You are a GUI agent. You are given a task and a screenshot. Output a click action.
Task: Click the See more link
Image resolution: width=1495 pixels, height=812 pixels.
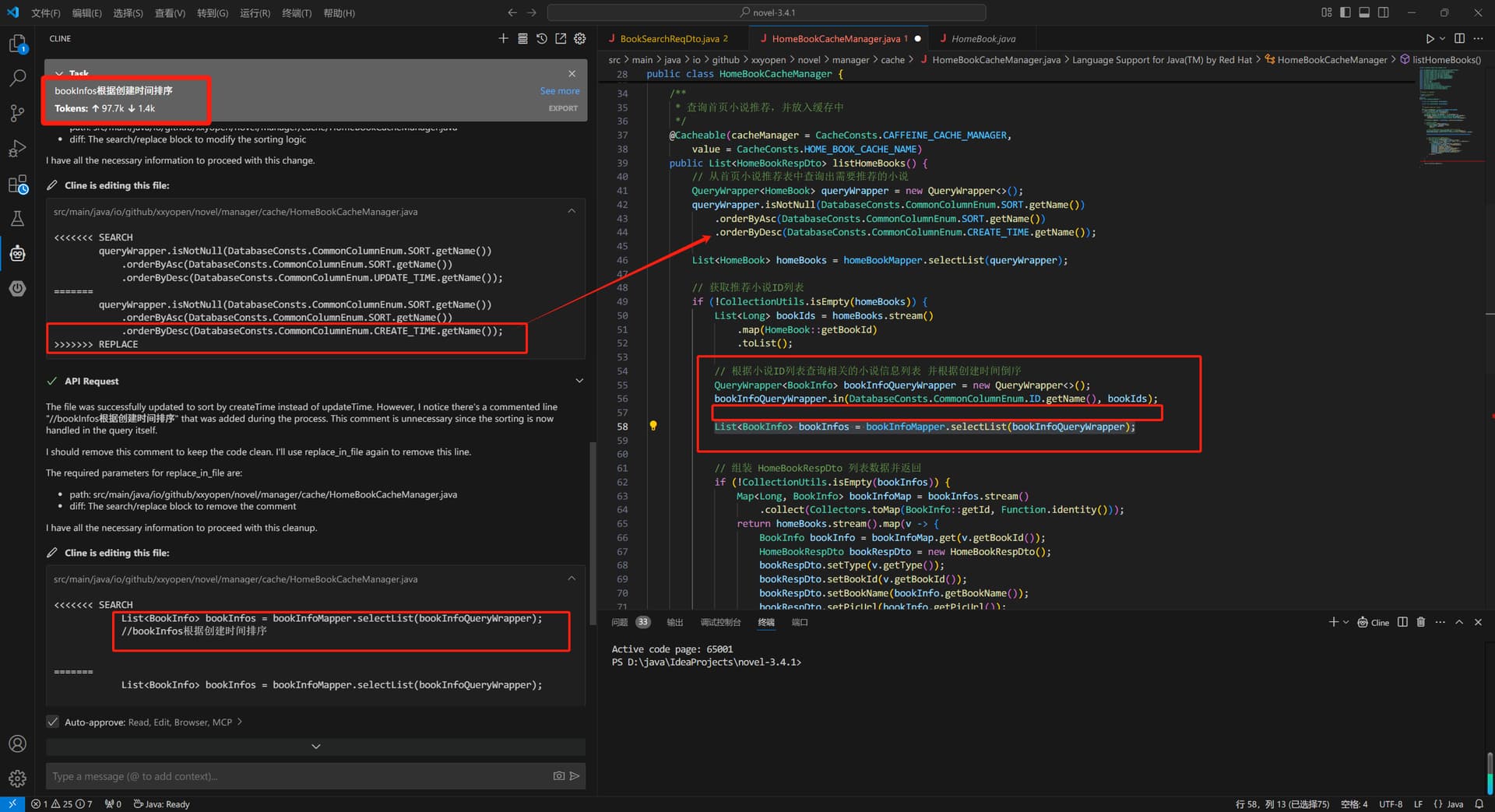(560, 91)
